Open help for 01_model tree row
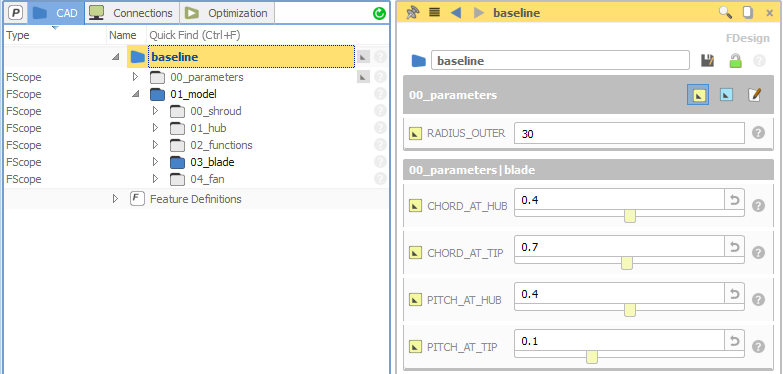 tap(380, 94)
